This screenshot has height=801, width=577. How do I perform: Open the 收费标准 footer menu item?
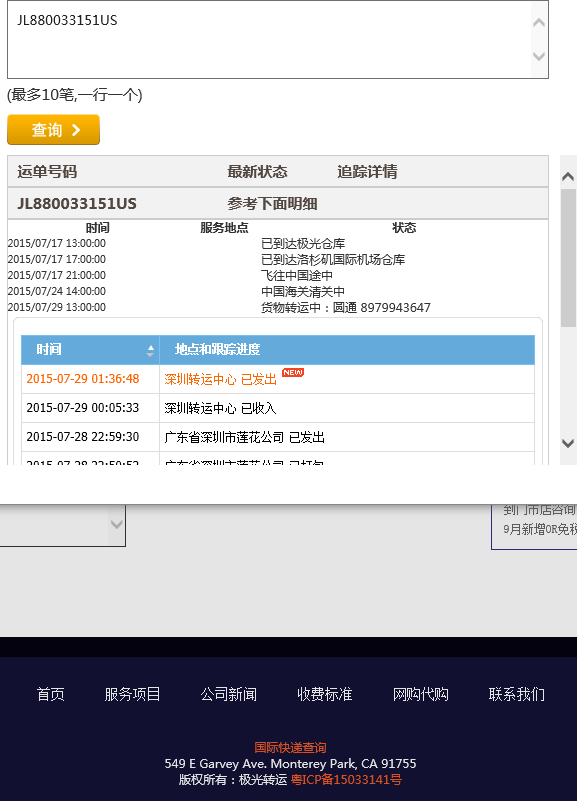point(325,694)
